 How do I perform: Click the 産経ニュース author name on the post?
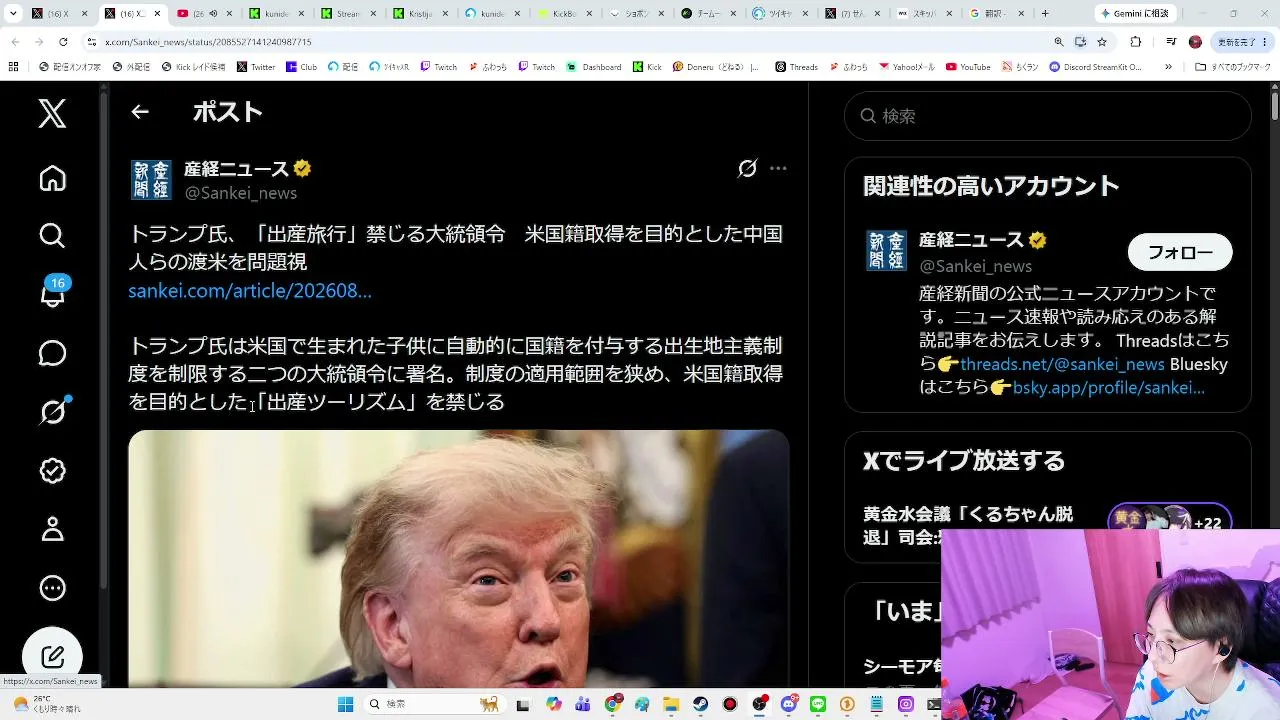click(236, 169)
